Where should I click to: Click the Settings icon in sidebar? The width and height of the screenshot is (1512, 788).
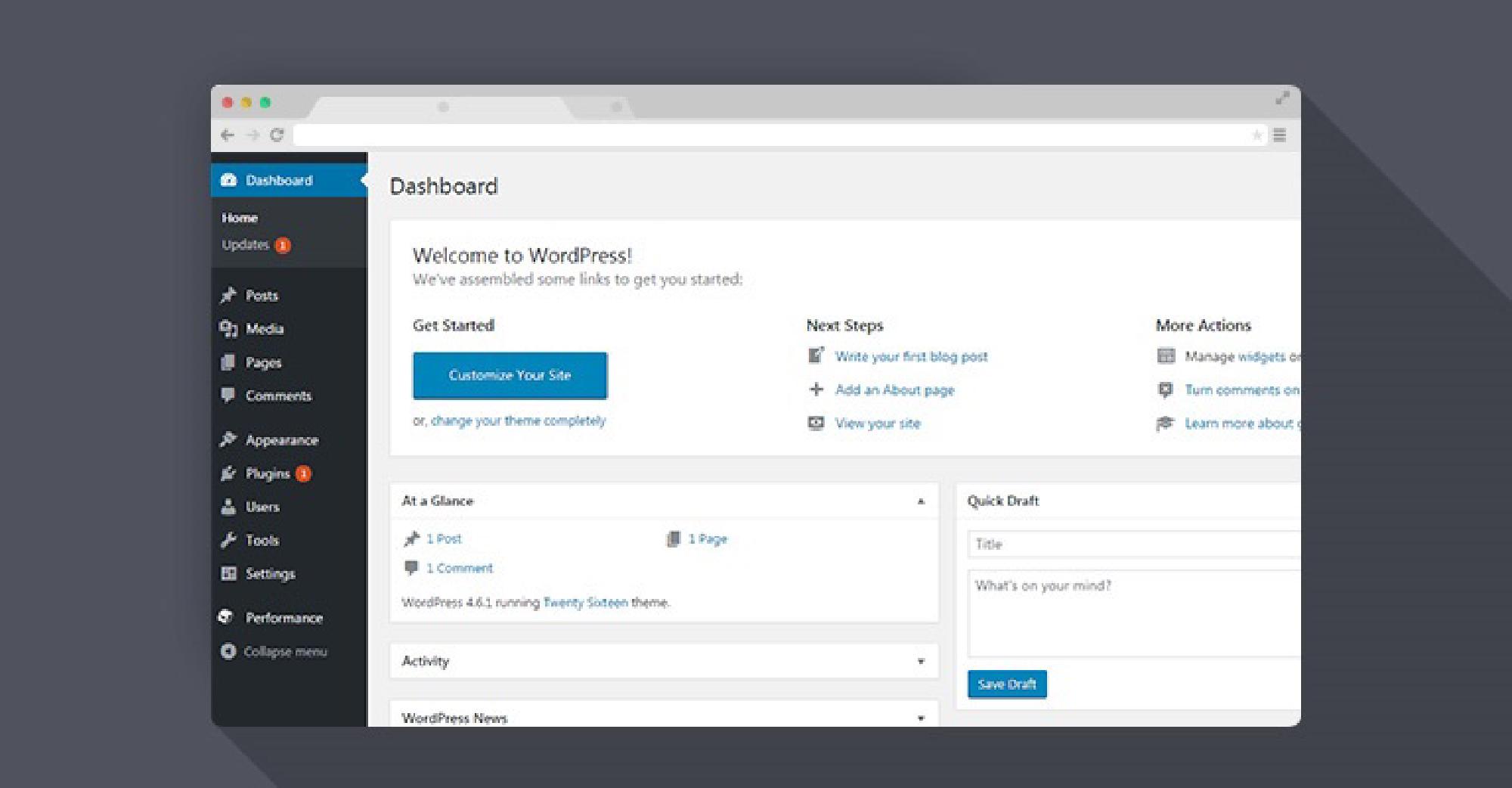coord(228,573)
